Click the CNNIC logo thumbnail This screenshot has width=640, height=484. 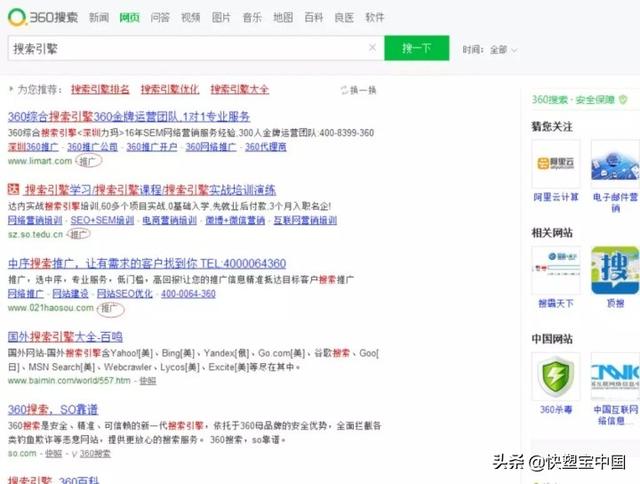coord(615,376)
